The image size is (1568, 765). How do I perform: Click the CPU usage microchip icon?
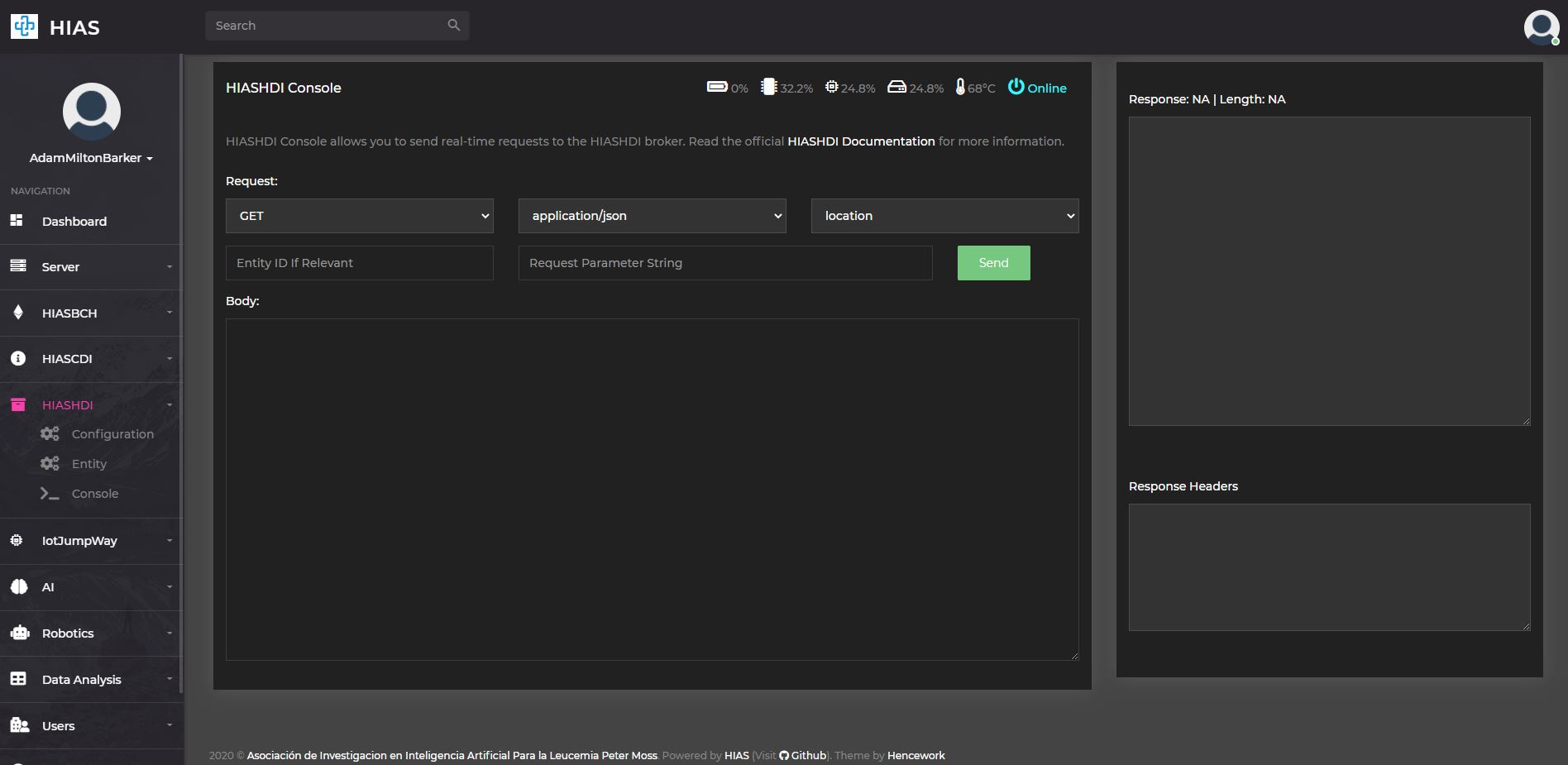tap(832, 86)
